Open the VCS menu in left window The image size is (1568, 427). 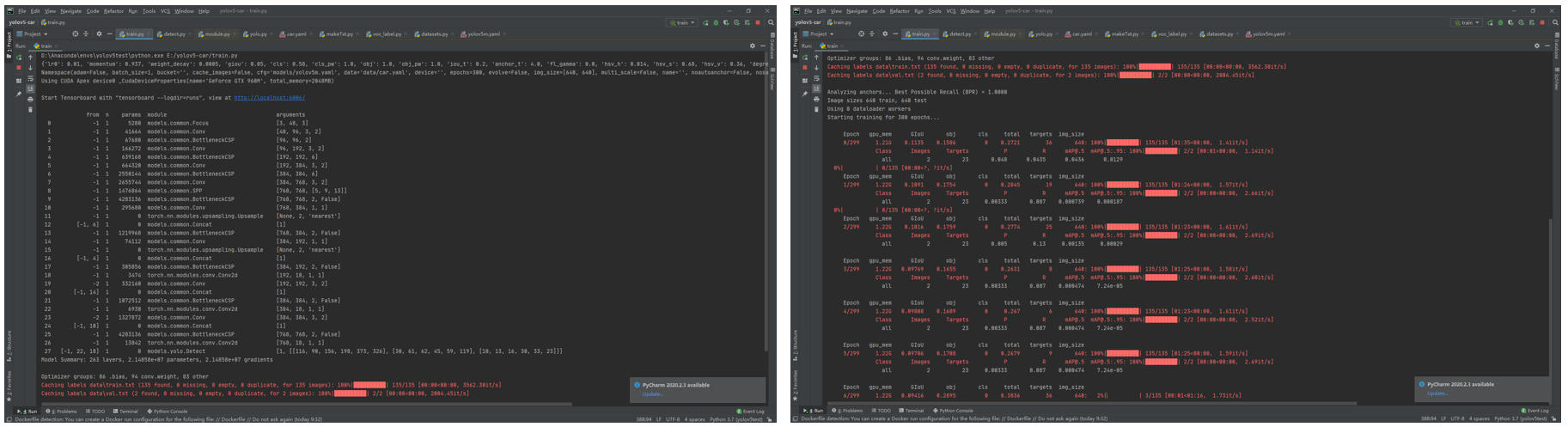click(165, 11)
